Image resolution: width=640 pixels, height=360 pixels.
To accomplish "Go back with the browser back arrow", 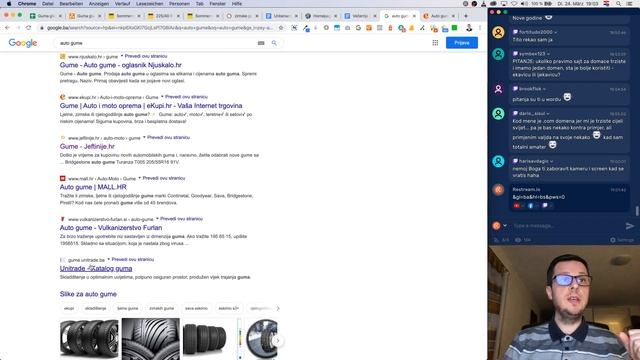I will pos(7,28).
